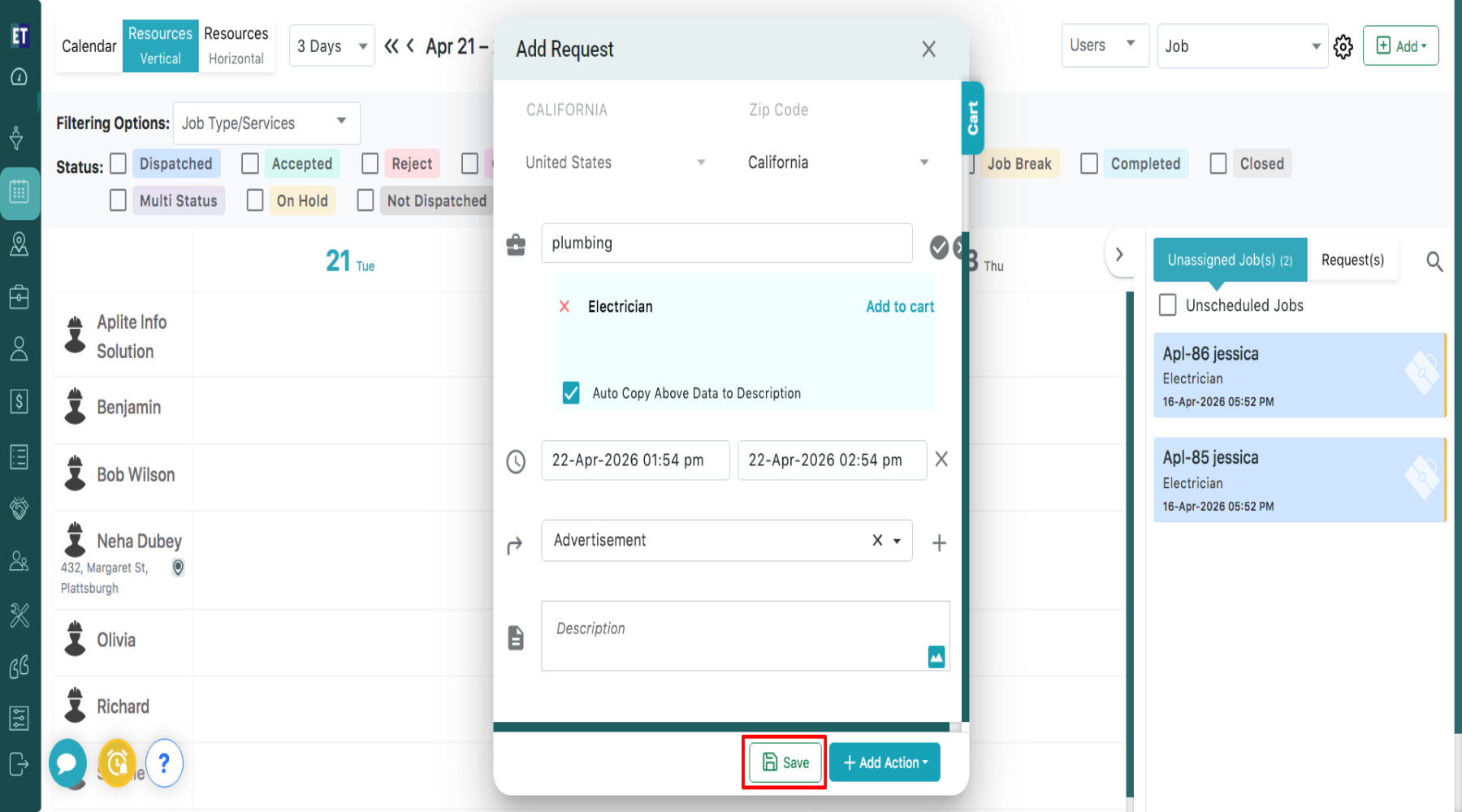Expand the Job Type/Services filter dropdown
The image size is (1462, 812).
point(266,123)
